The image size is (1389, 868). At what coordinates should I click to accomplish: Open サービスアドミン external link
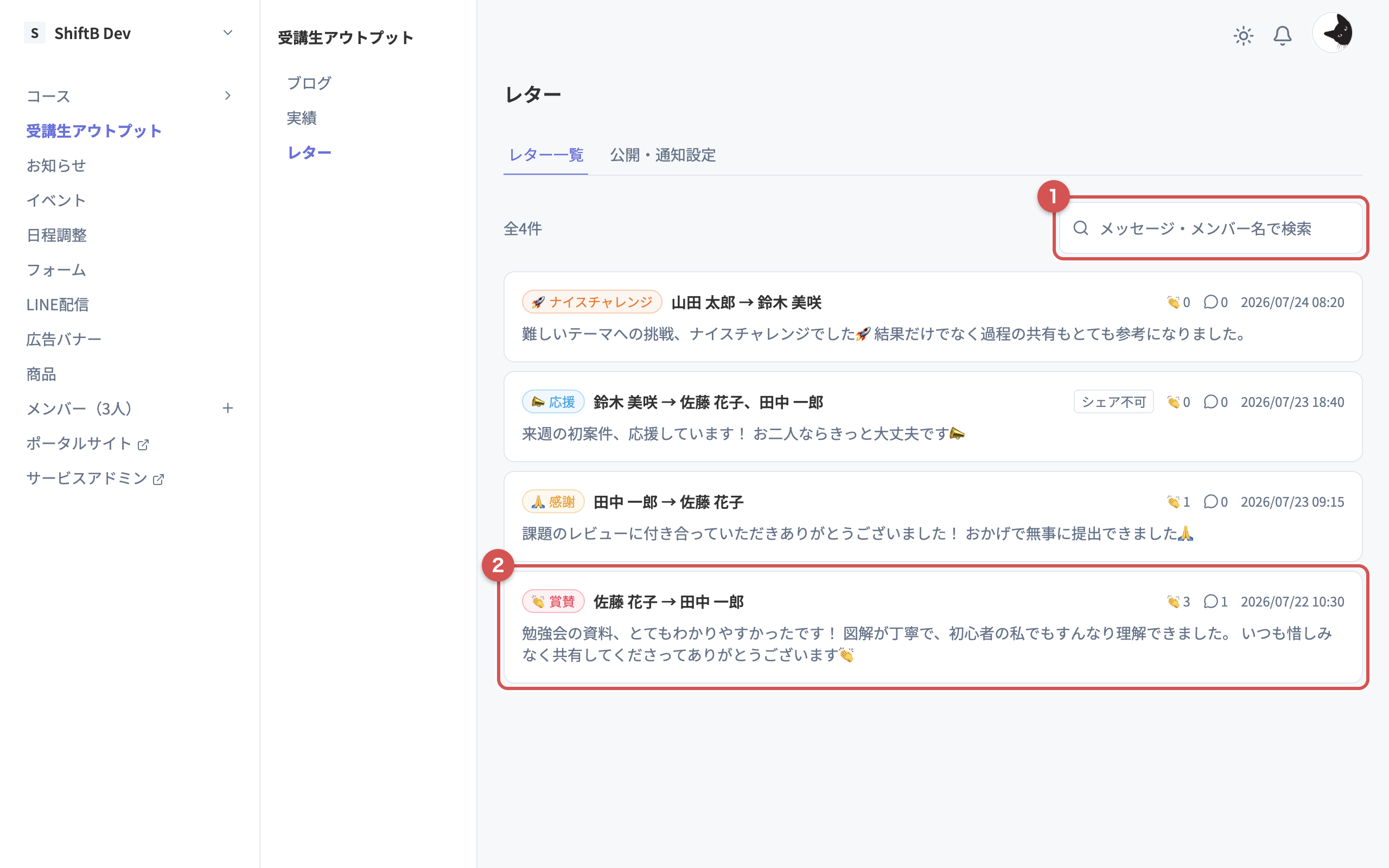86,477
